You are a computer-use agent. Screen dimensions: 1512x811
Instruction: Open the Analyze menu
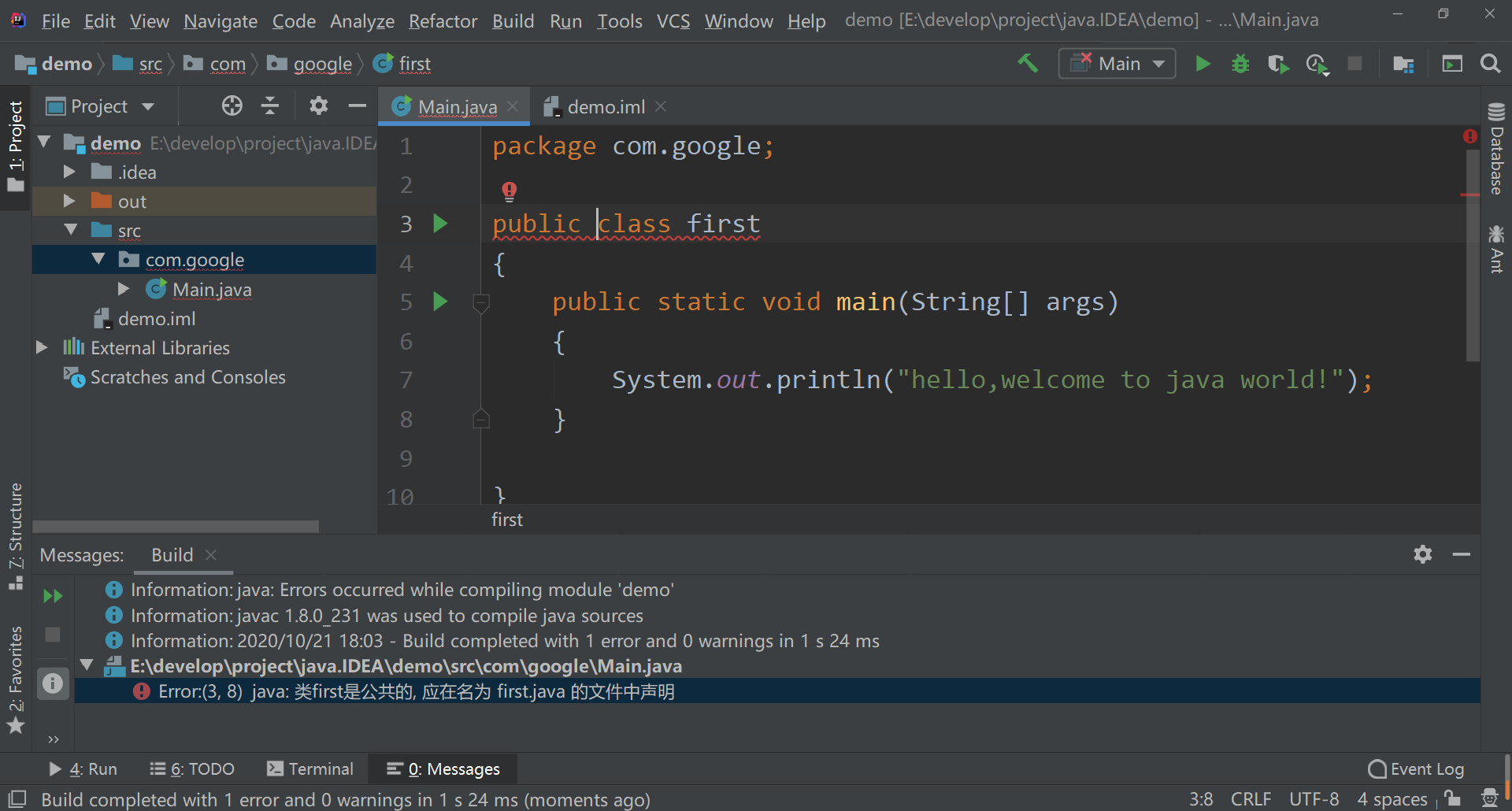tap(362, 21)
